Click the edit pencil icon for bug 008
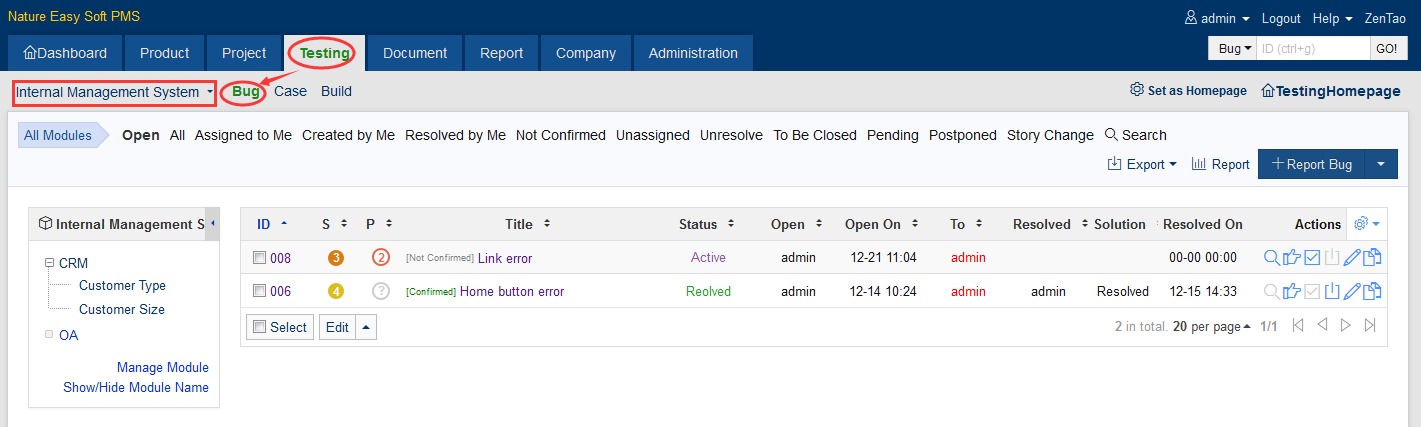Viewport: 1421px width, 427px height. click(x=1352, y=258)
